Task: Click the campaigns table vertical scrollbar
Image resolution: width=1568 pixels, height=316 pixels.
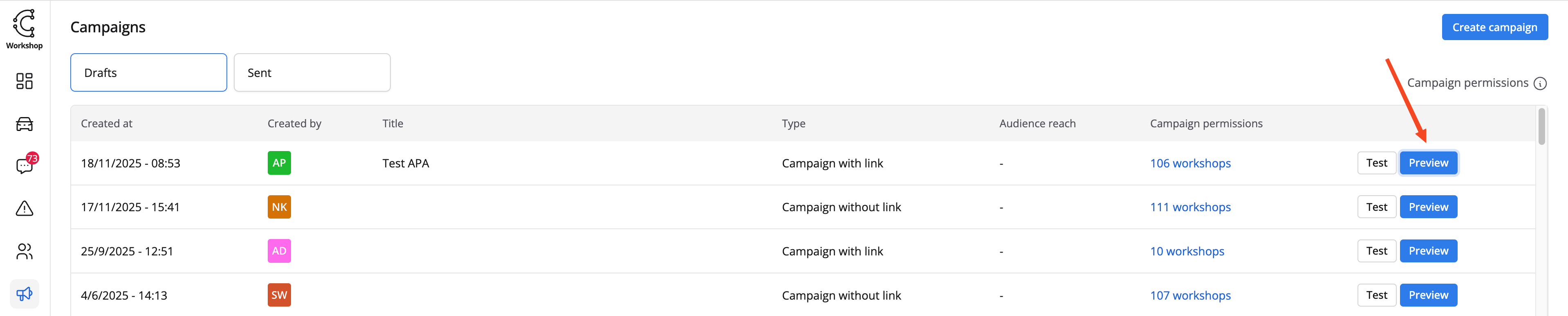Action: pos(1541,127)
